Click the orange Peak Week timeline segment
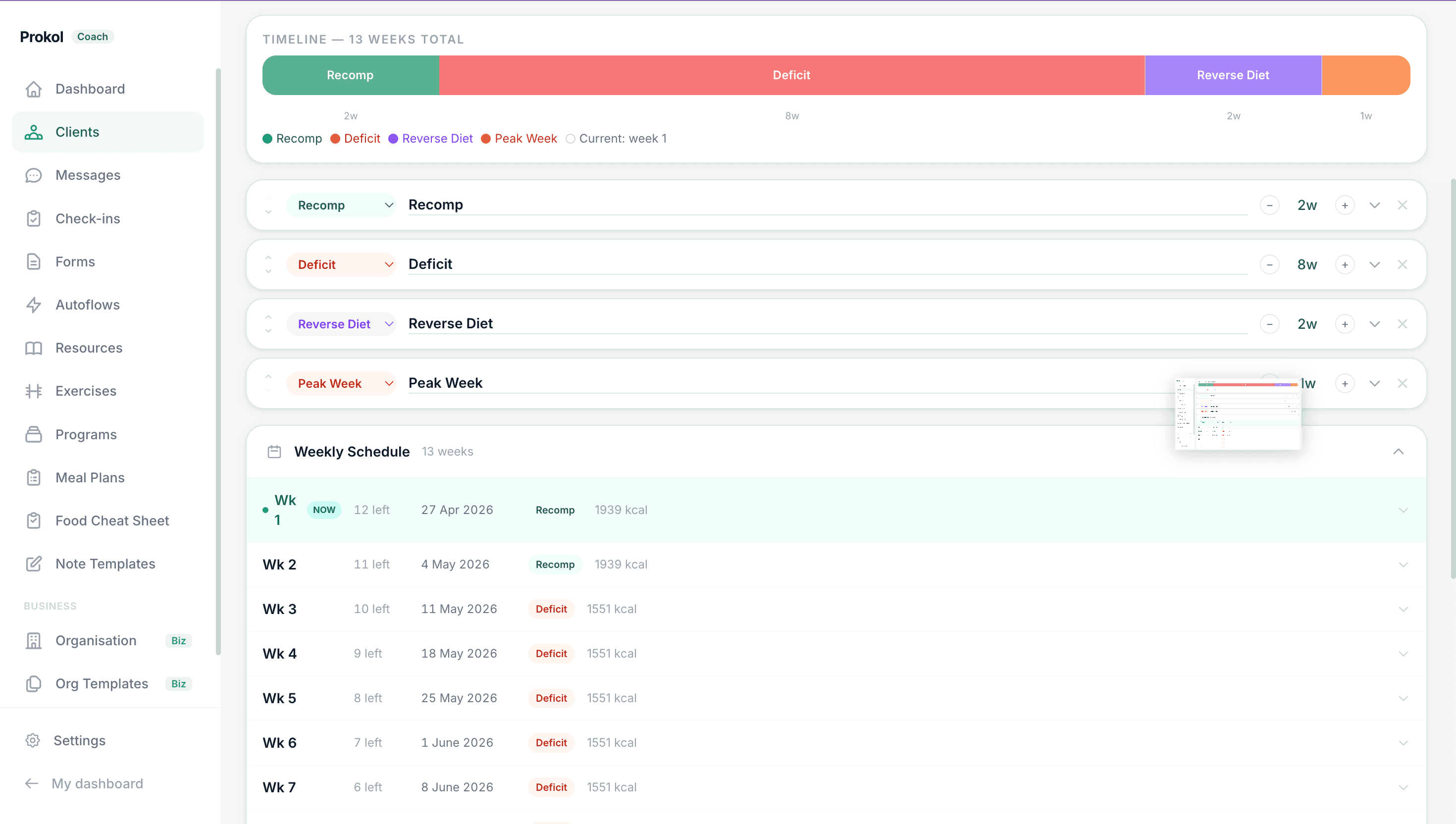1456x824 pixels. [1365, 75]
